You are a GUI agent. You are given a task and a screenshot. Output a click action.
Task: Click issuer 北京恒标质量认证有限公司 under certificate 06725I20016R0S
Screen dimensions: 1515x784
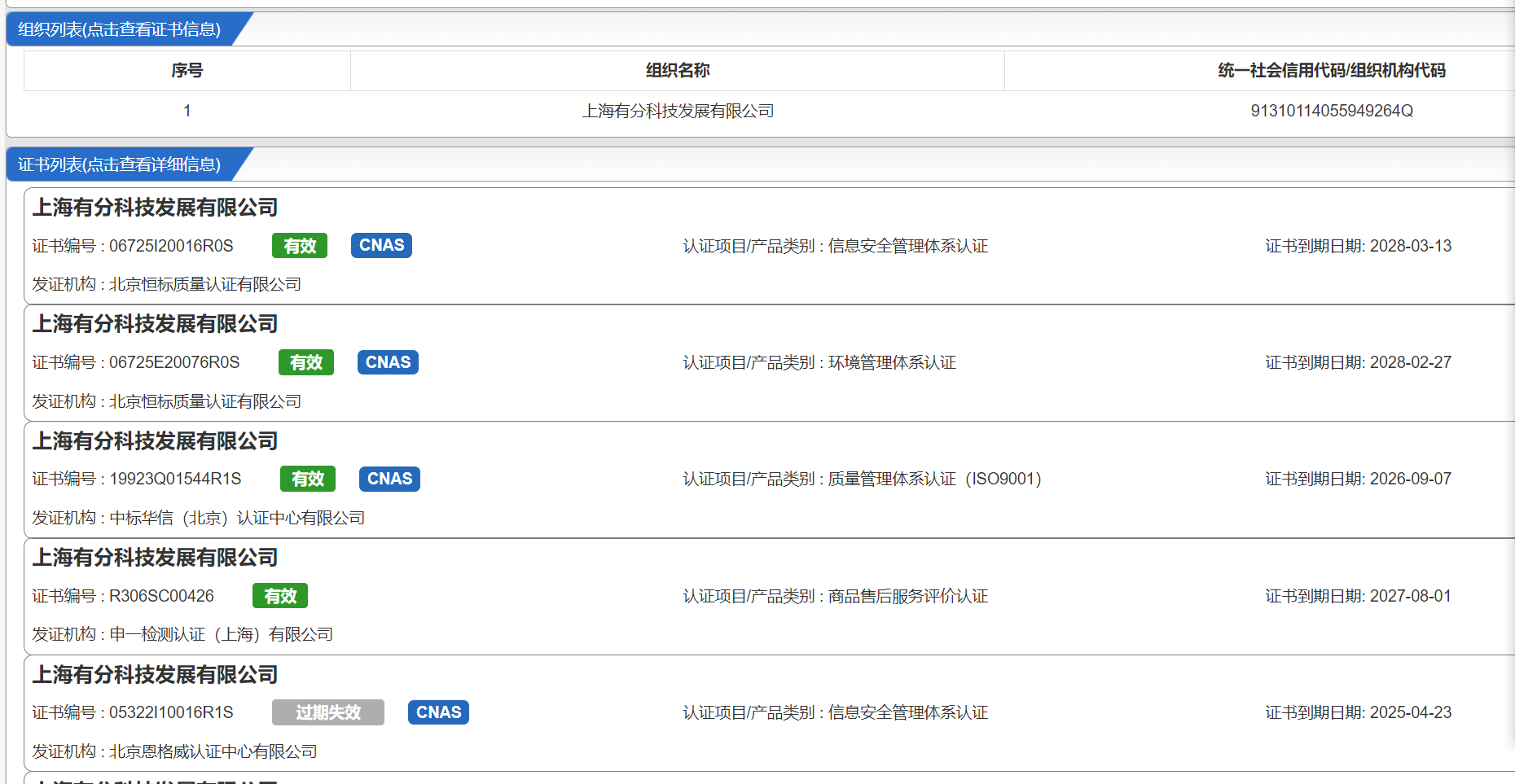point(205,284)
